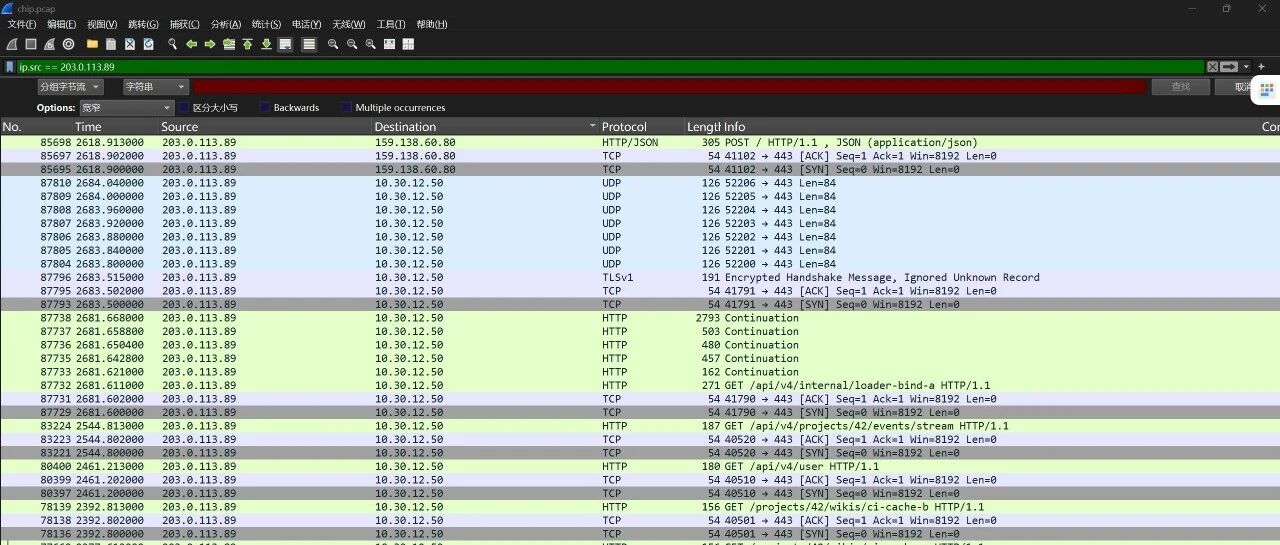Select packet 85698 POST / HTTP/1.1 row
1280x545 pixels.
(x=640, y=142)
